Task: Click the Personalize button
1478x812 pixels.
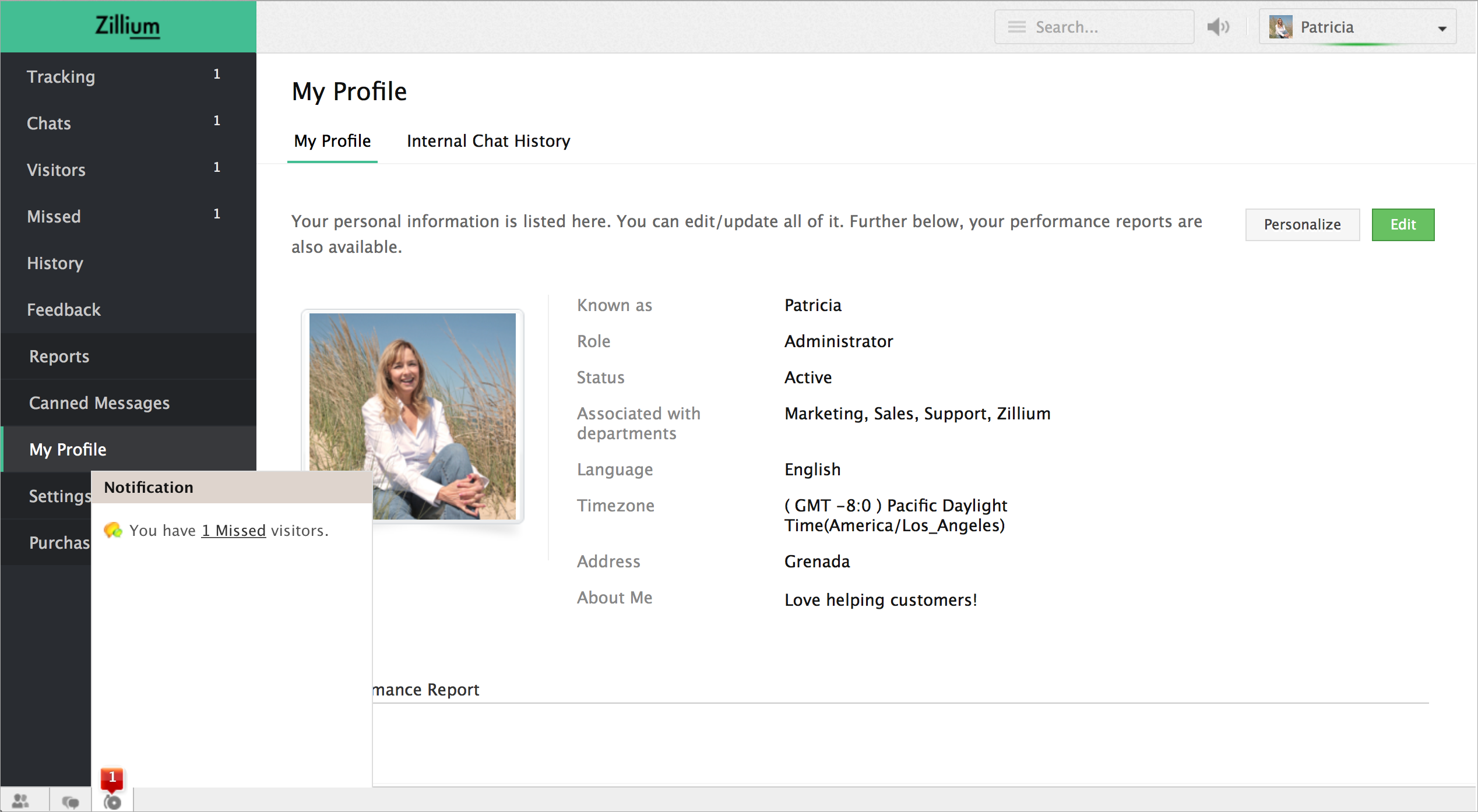Action: 1302,224
